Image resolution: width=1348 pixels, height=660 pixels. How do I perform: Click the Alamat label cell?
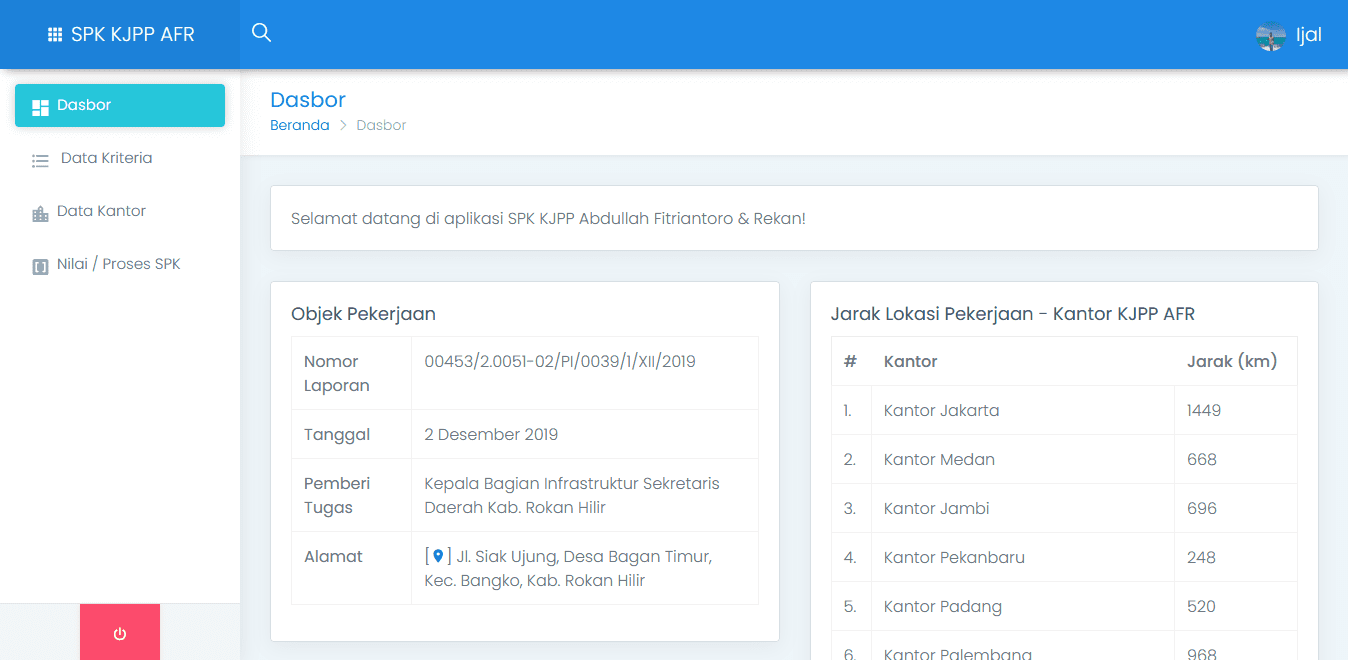click(x=351, y=568)
